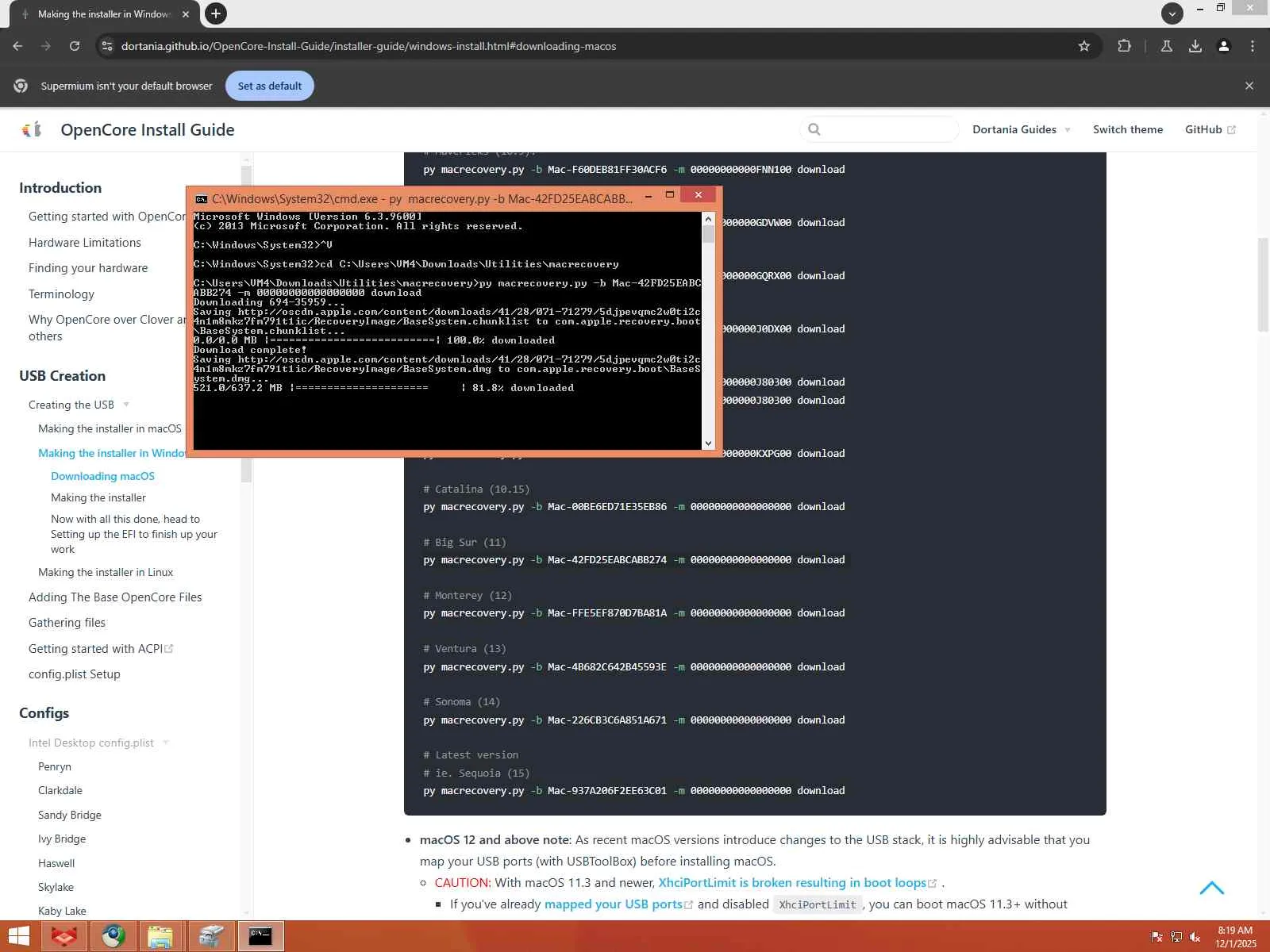Viewport: 1270px width, 952px height.
Task: Open the red fox app on taskbar
Action: coord(64,937)
